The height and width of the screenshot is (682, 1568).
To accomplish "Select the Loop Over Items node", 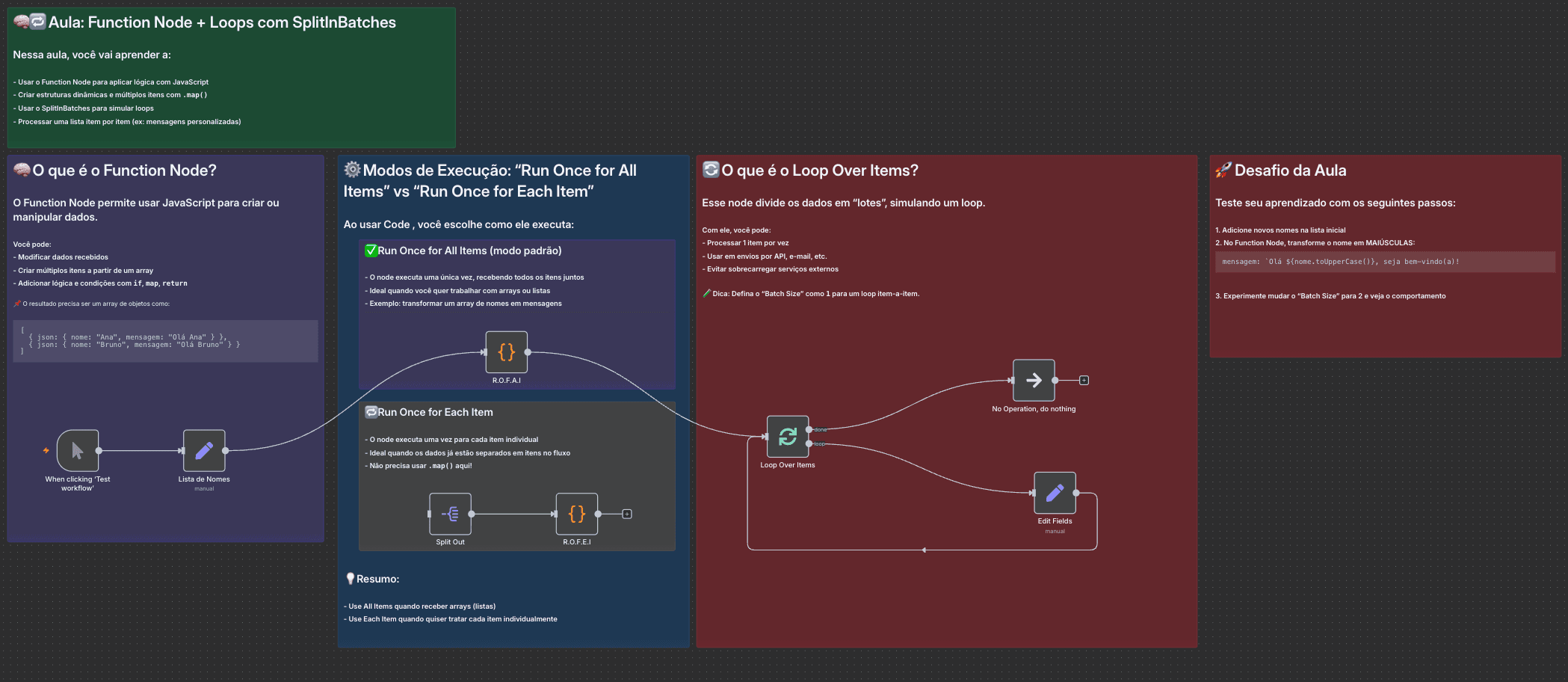I will click(x=788, y=437).
